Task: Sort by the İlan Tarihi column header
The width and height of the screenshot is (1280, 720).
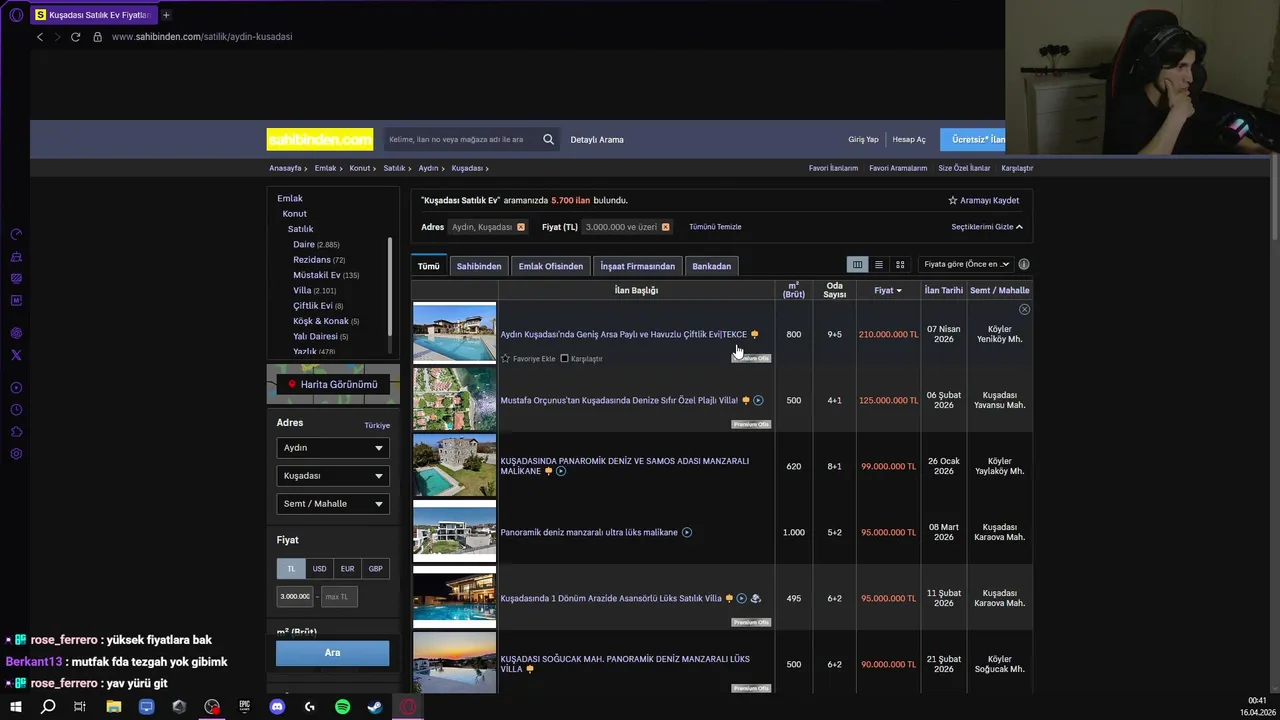Action: click(944, 290)
